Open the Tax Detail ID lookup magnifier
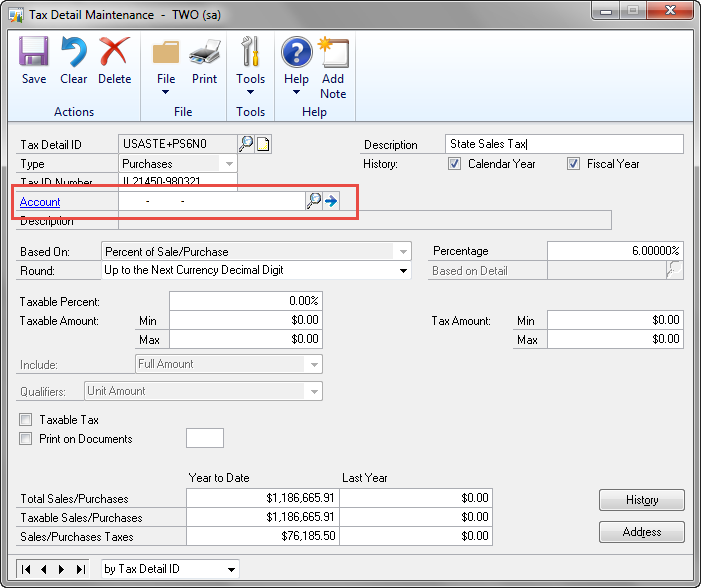 [x=246, y=144]
